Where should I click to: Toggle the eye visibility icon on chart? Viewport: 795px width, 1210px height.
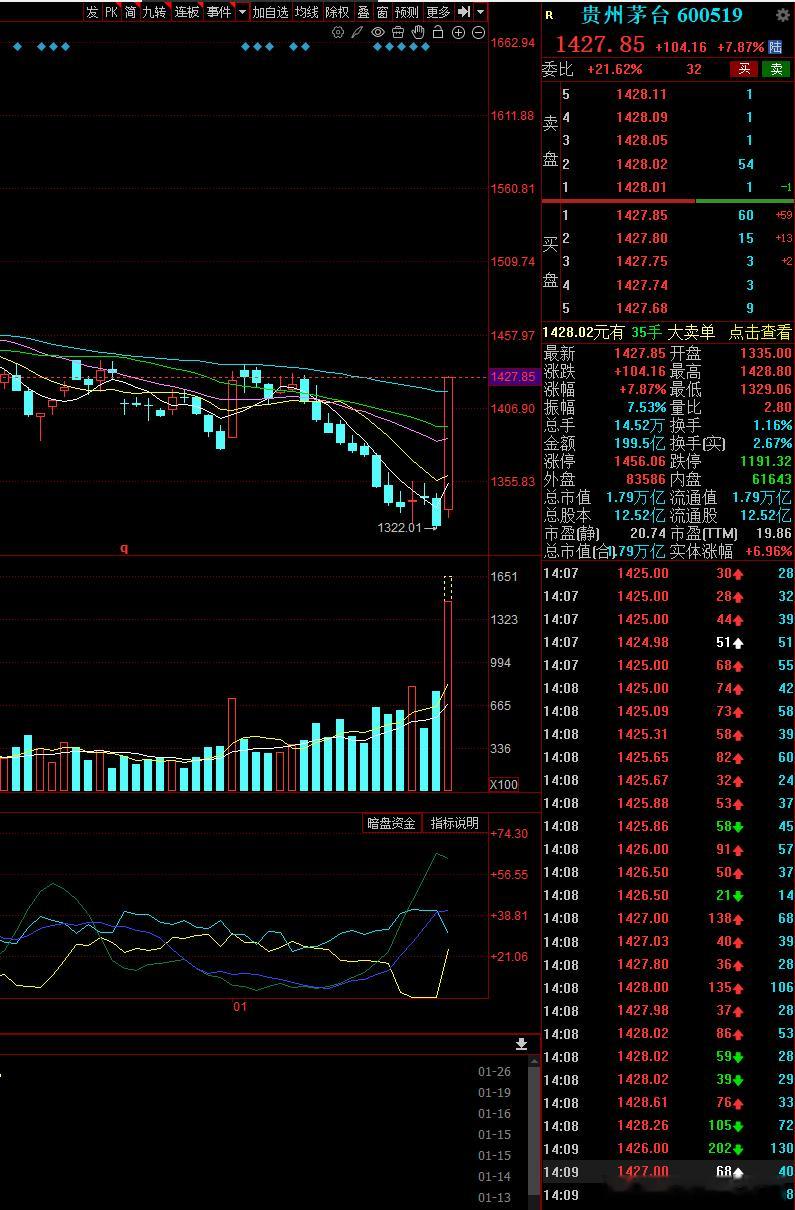[378, 33]
